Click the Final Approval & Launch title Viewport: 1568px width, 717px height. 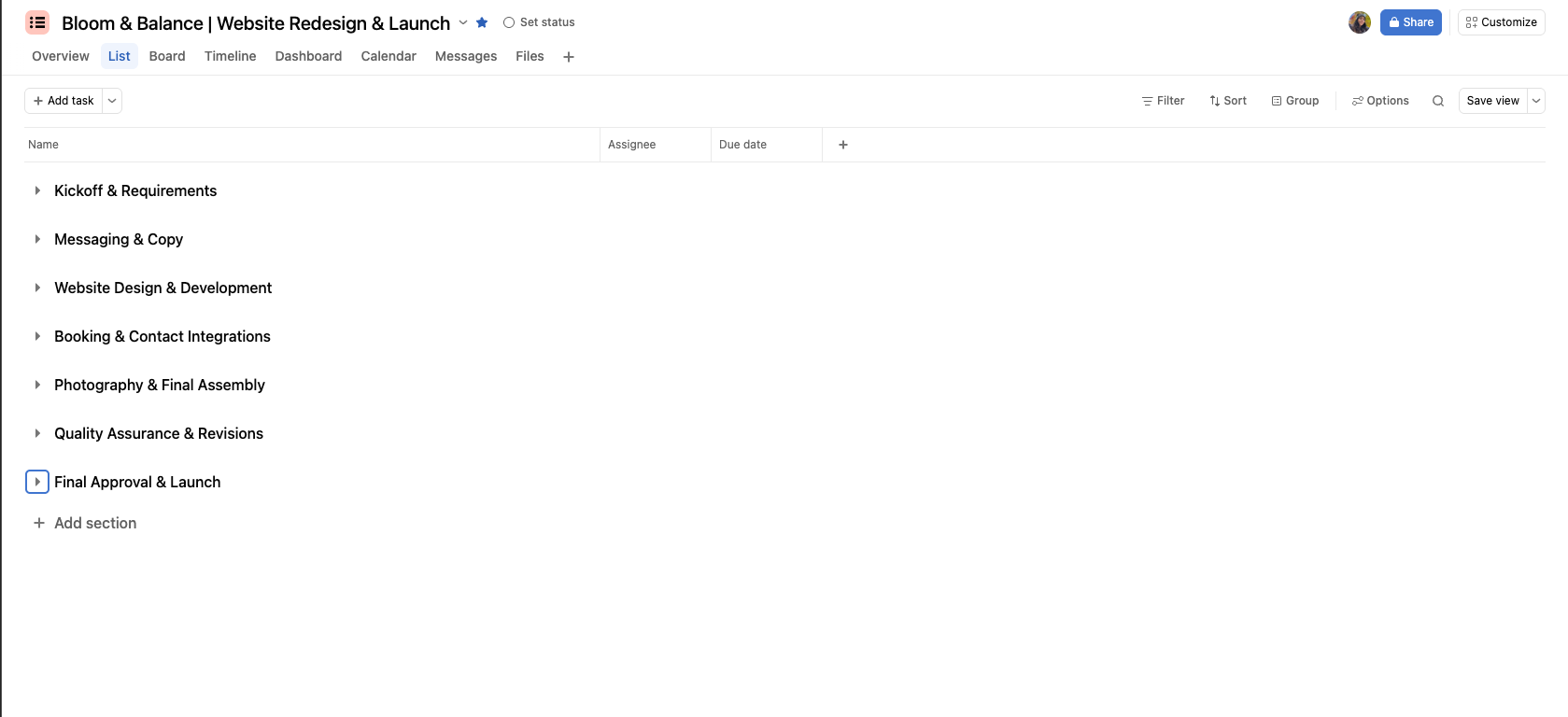click(137, 482)
